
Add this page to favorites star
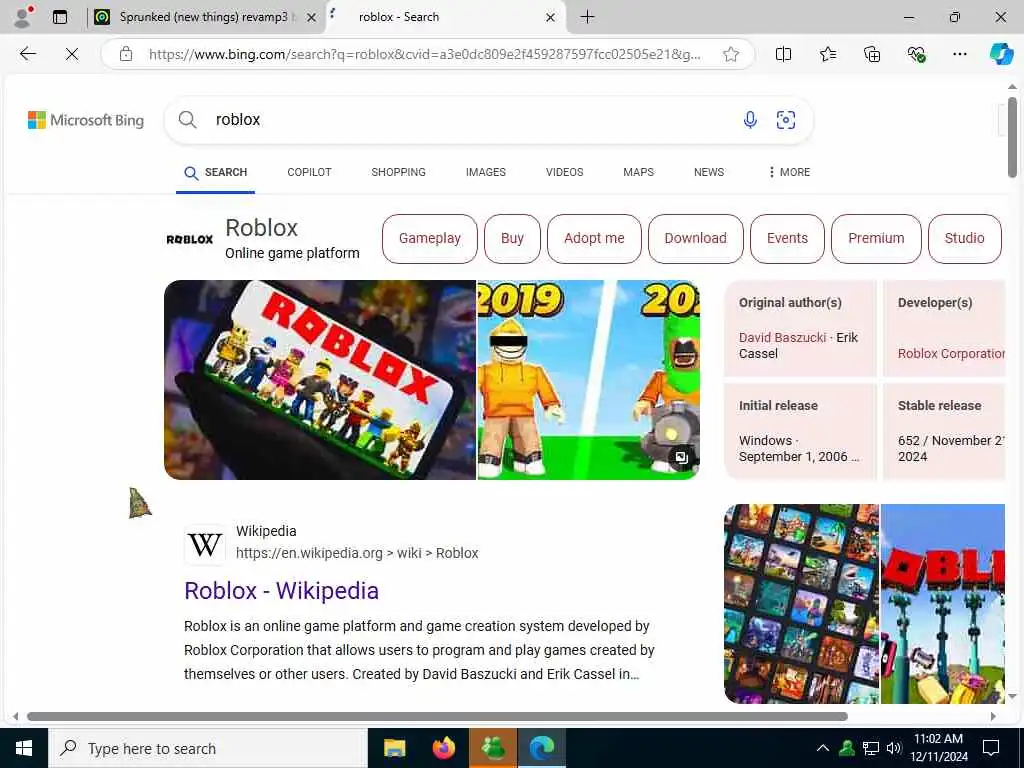pos(731,54)
